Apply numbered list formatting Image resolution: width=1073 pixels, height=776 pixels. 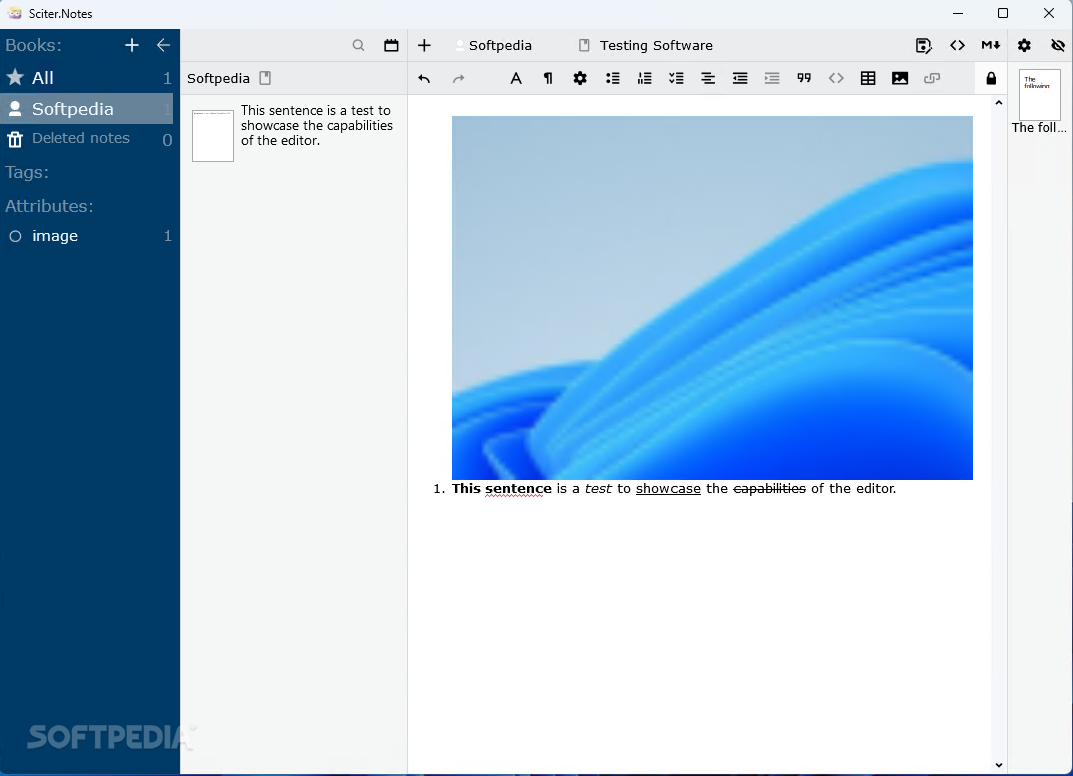click(645, 79)
